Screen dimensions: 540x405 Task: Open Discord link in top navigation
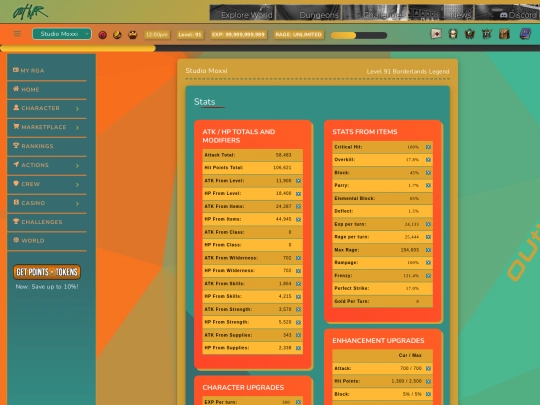coord(507,13)
